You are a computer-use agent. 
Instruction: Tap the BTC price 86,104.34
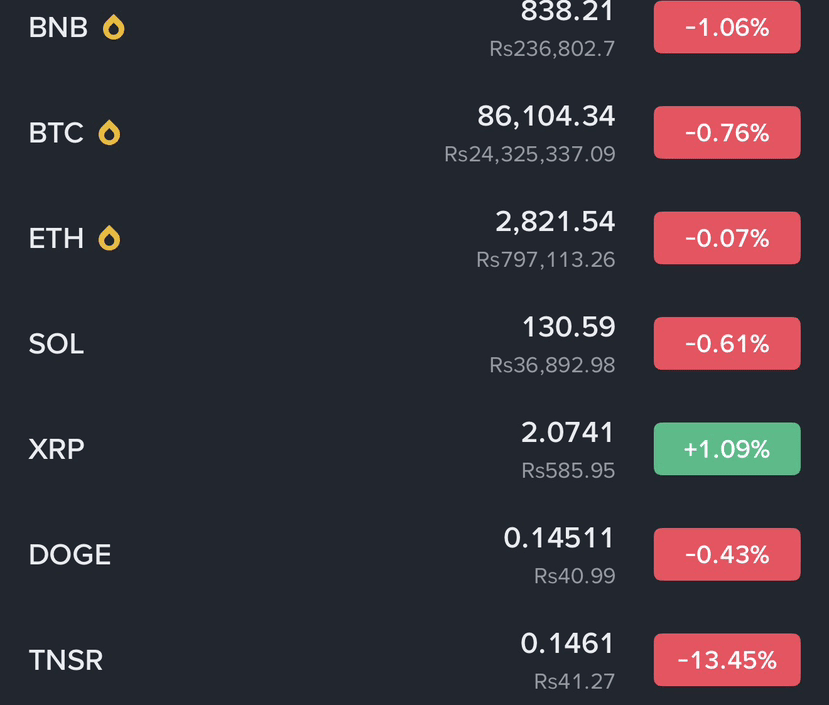[546, 116]
